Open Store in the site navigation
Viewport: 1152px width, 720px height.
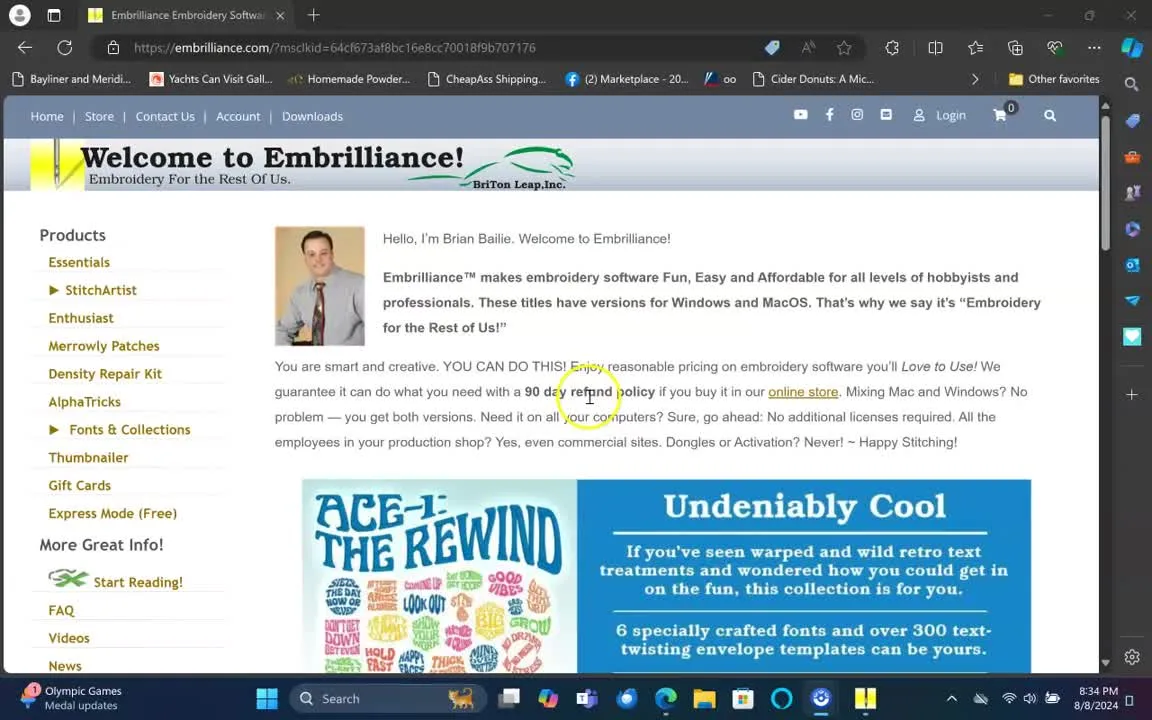tap(99, 116)
